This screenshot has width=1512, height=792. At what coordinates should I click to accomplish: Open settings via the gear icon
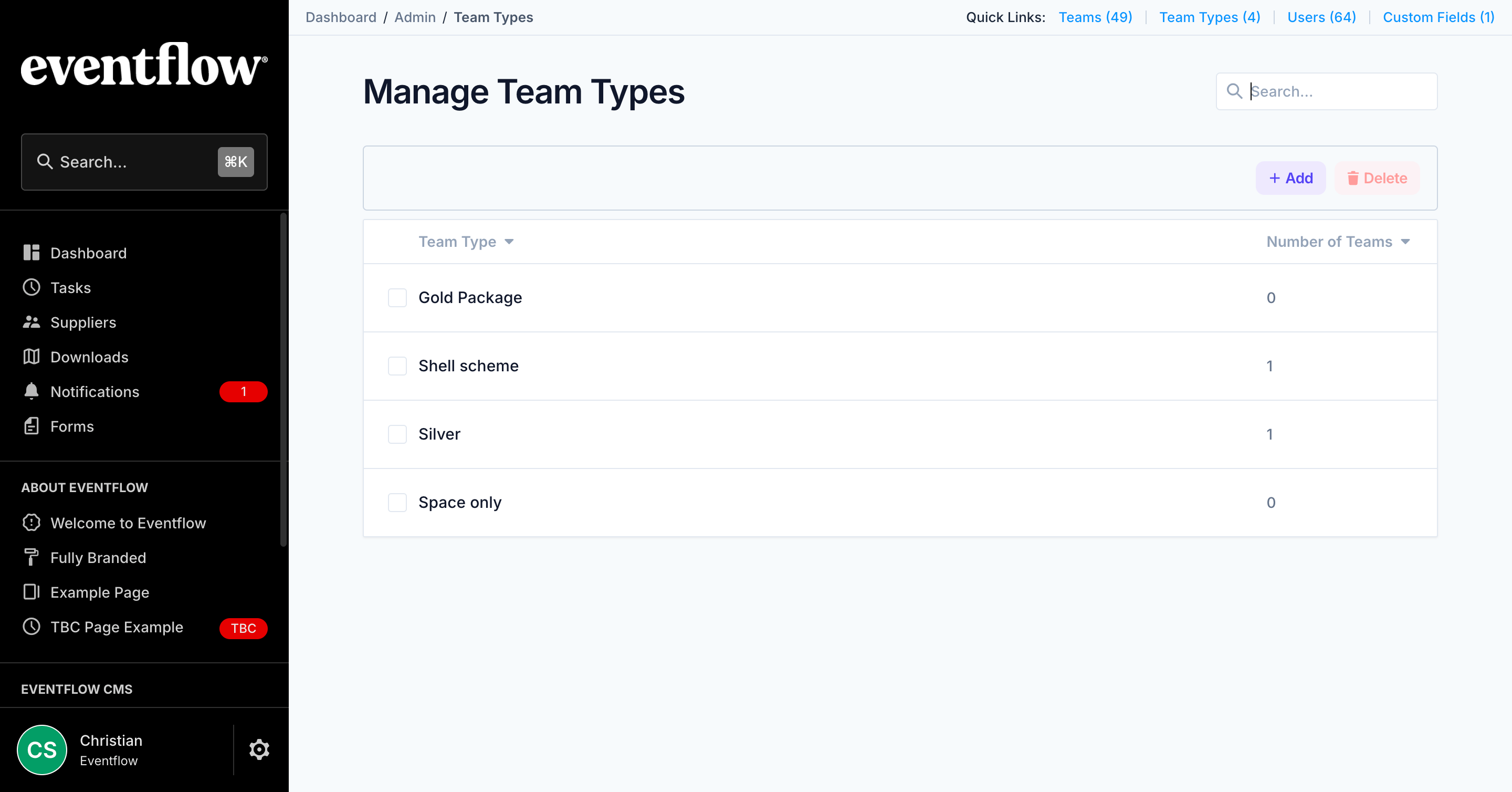(x=259, y=750)
